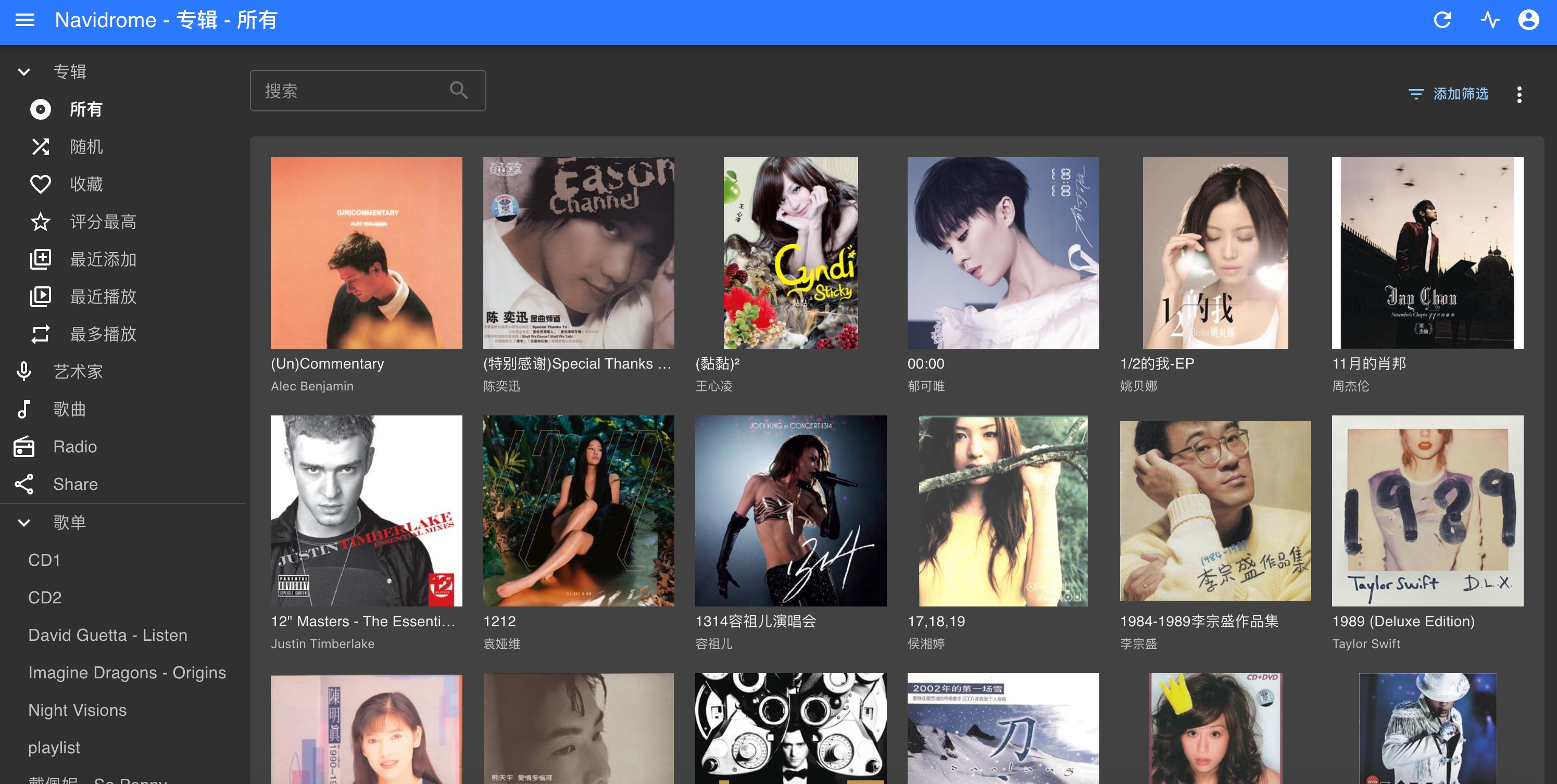
Task: Click 添加筛选 button
Action: point(1448,94)
